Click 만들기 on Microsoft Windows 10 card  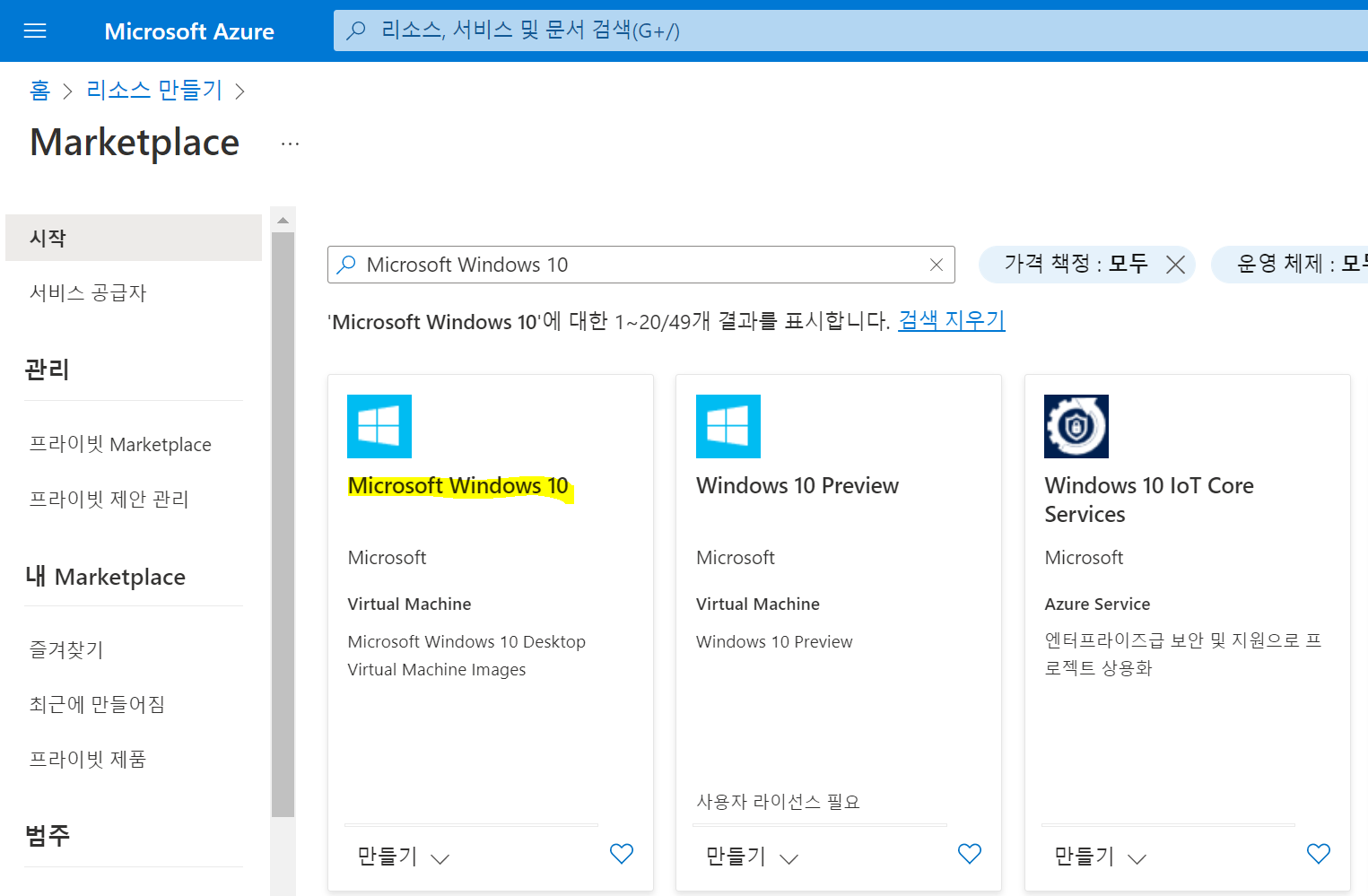coord(388,857)
